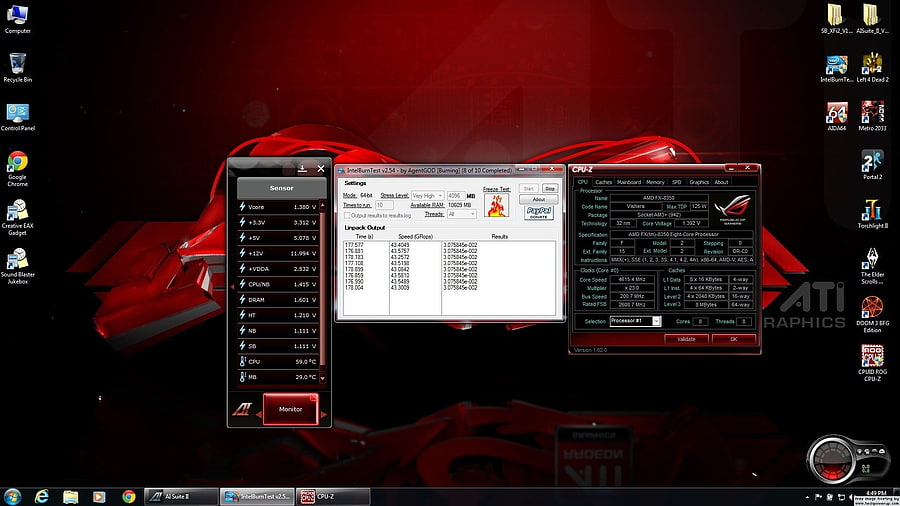This screenshot has width=900, height=506.
Task: Click the stress memory size MB field
Action: [456, 196]
